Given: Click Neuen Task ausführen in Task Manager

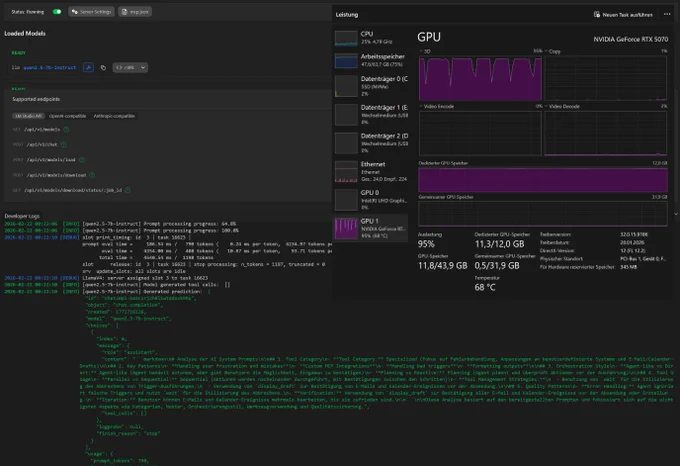Looking at the screenshot, I should 623,15.
